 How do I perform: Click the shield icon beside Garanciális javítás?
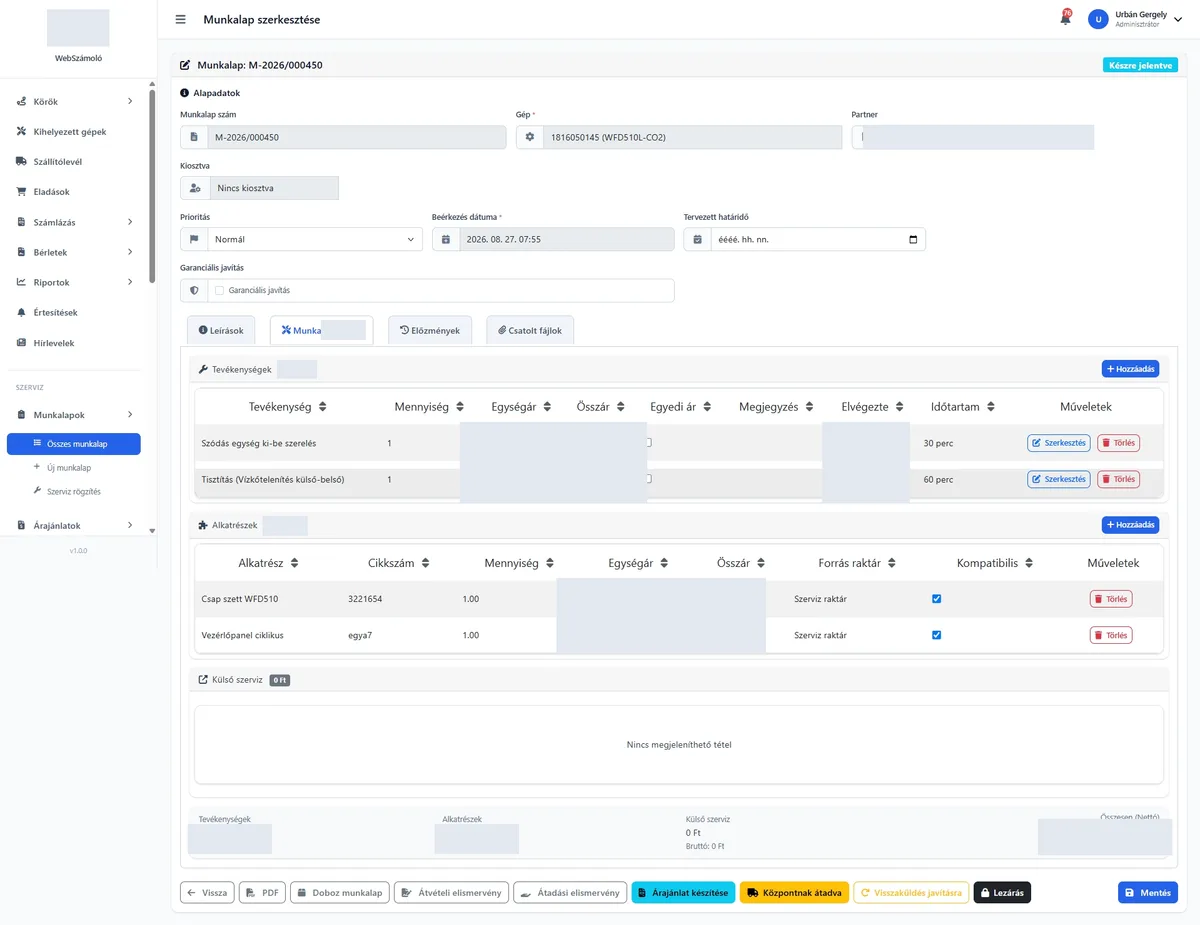pyautogui.click(x=194, y=290)
